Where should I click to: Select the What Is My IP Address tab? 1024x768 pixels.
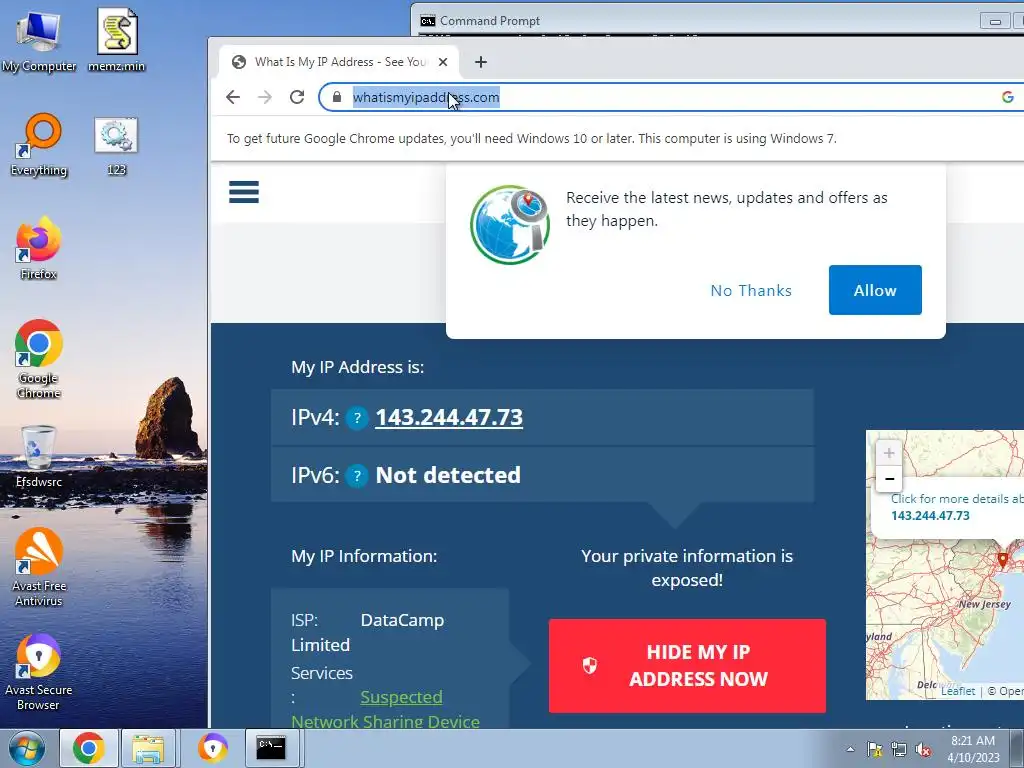(x=340, y=62)
